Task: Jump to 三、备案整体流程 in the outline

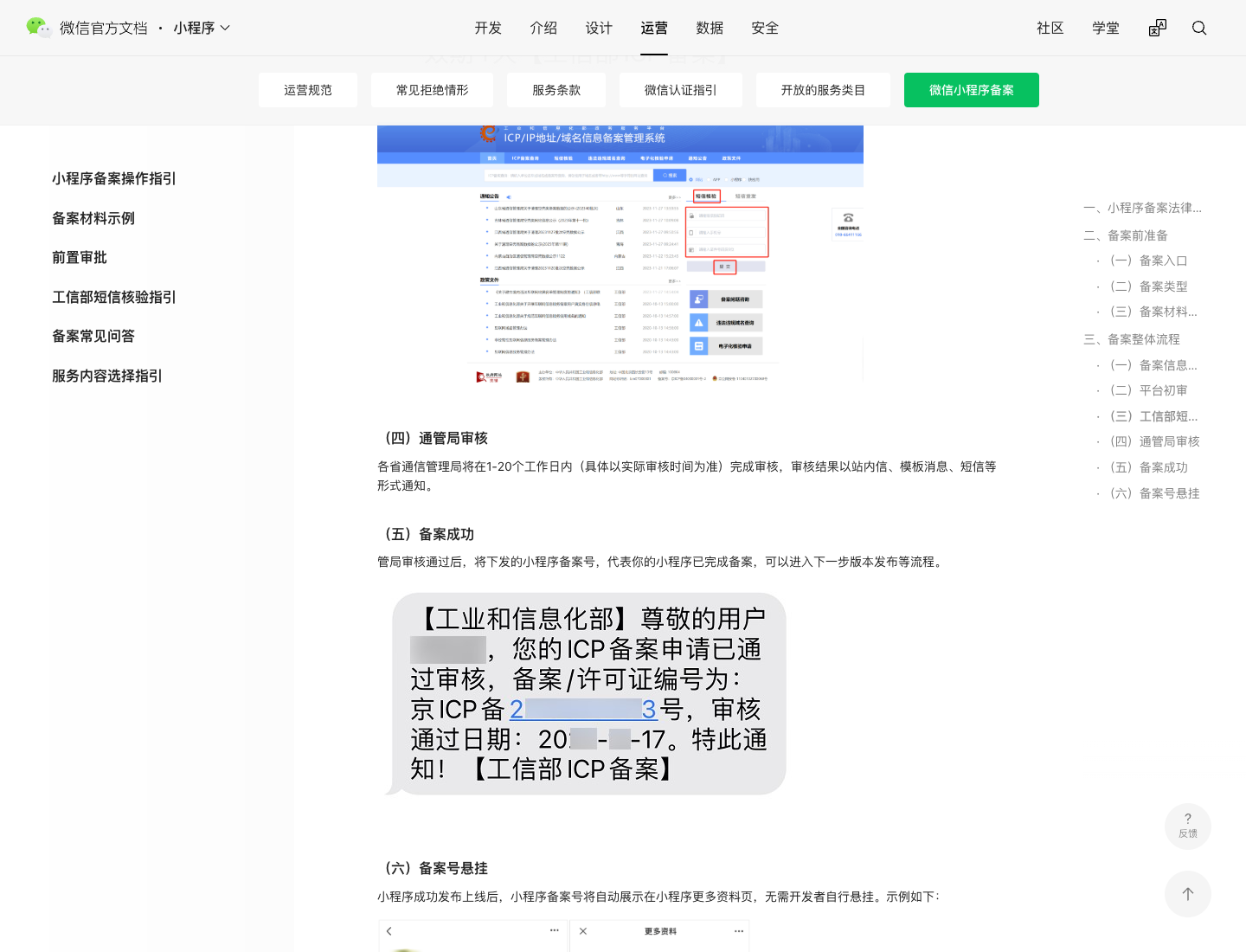Action: click(1132, 339)
